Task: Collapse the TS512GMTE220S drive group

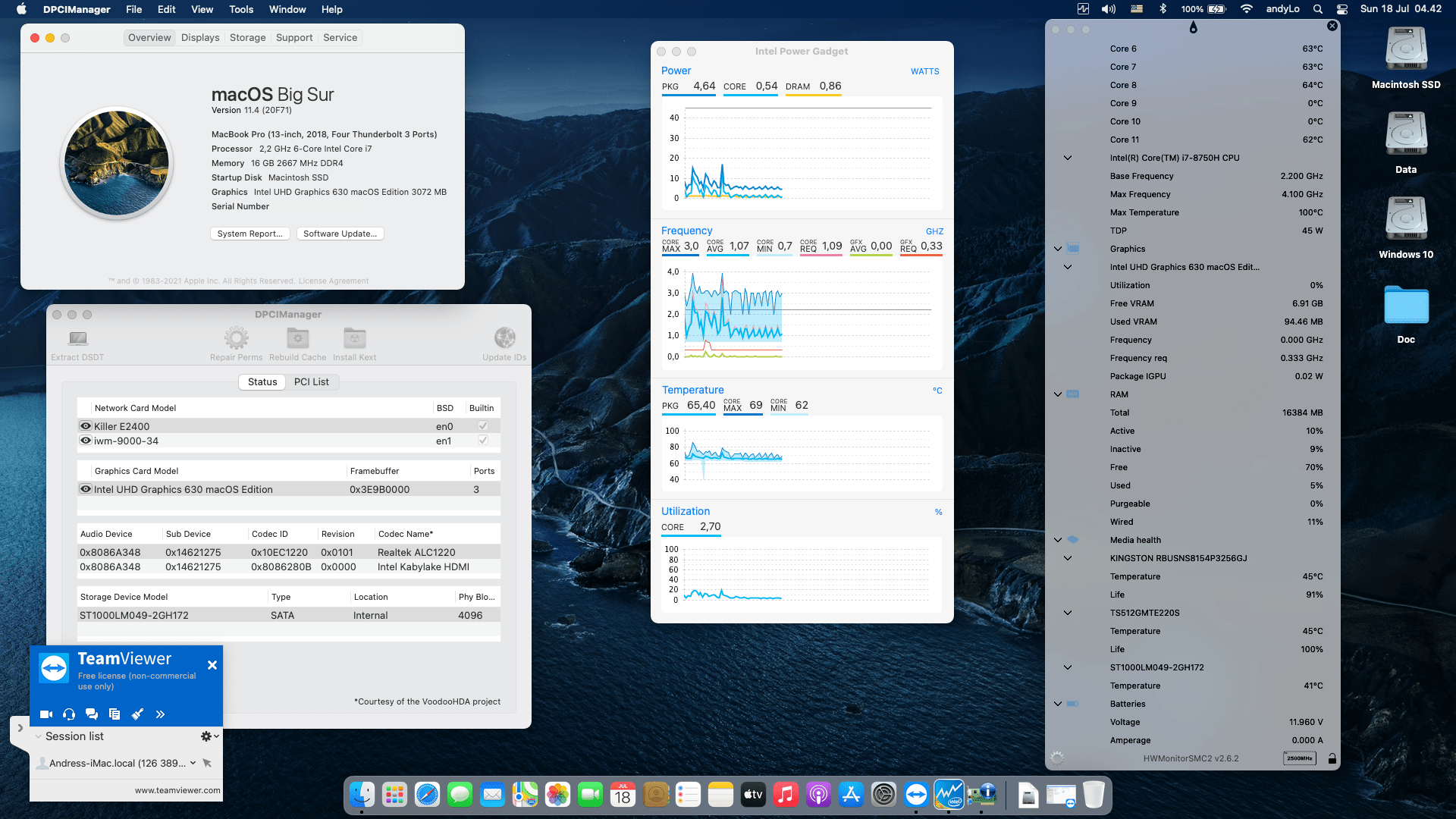Action: [x=1068, y=613]
